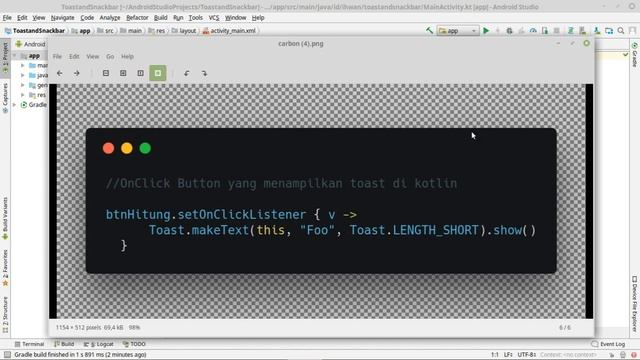Toggle the 1: Project tool window tab

coord(5,57)
